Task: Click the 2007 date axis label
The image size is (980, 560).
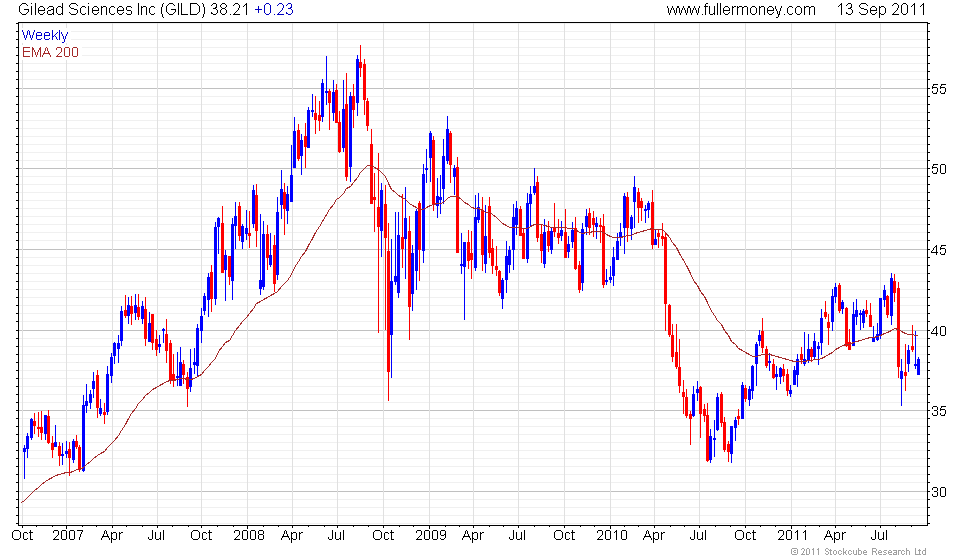Action: click(x=68, y=536)
